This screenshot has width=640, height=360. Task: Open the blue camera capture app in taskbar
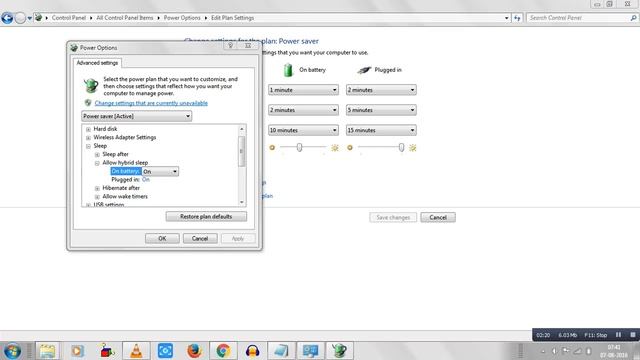click(165, 351)
